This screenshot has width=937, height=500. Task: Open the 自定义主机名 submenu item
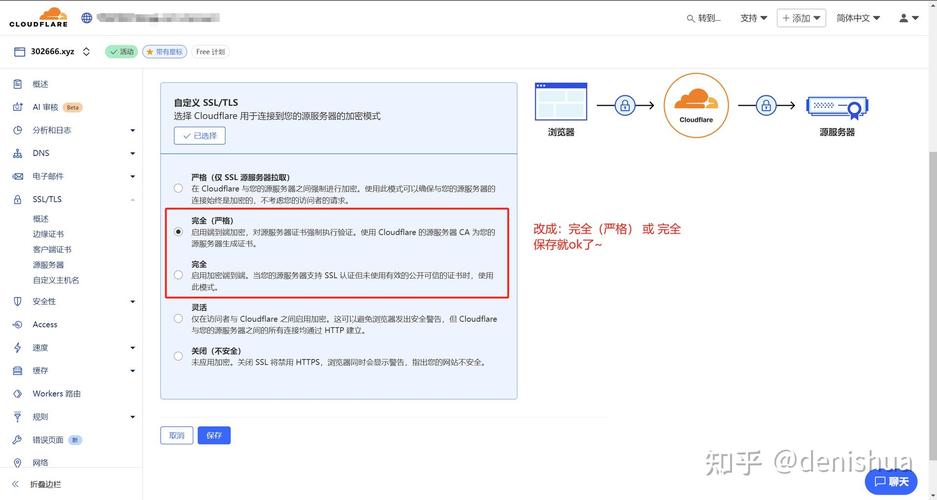click(56, 280)
